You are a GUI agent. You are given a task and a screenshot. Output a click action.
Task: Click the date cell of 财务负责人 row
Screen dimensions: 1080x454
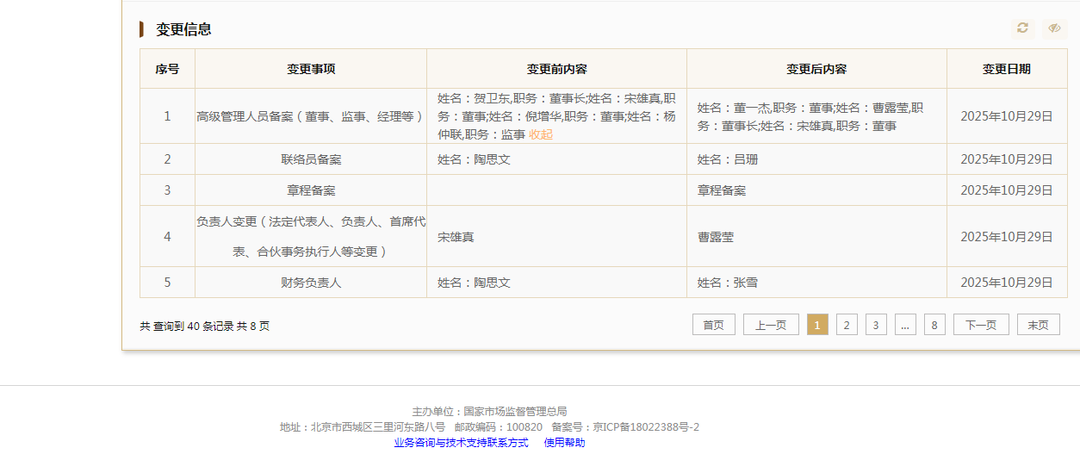[1007, 282]
